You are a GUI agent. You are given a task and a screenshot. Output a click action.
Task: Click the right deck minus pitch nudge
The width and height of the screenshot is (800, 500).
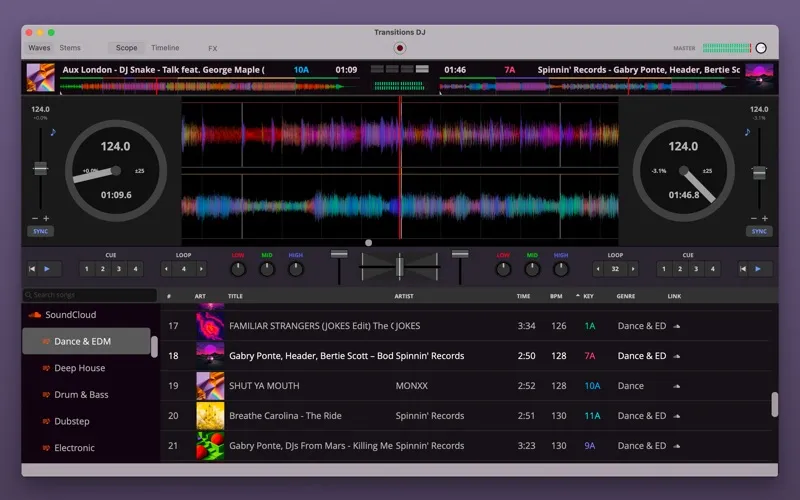754,218
